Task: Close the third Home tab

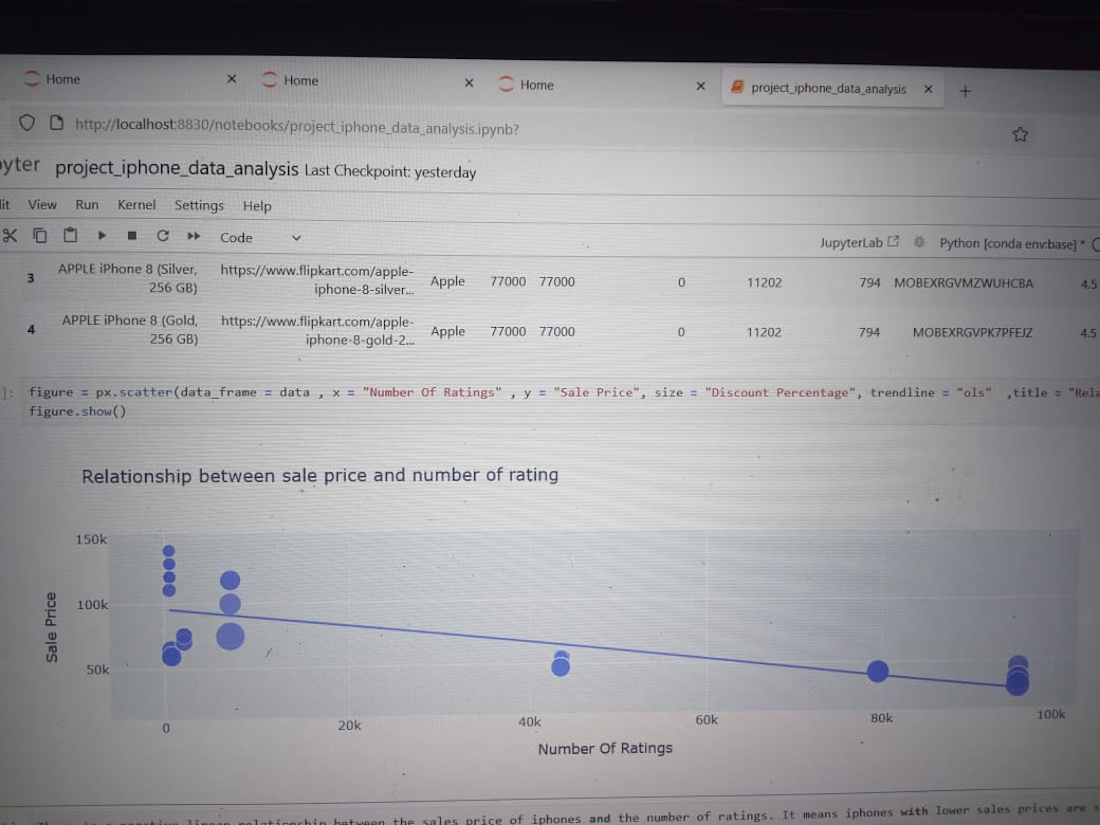Action: pos(700,86)
